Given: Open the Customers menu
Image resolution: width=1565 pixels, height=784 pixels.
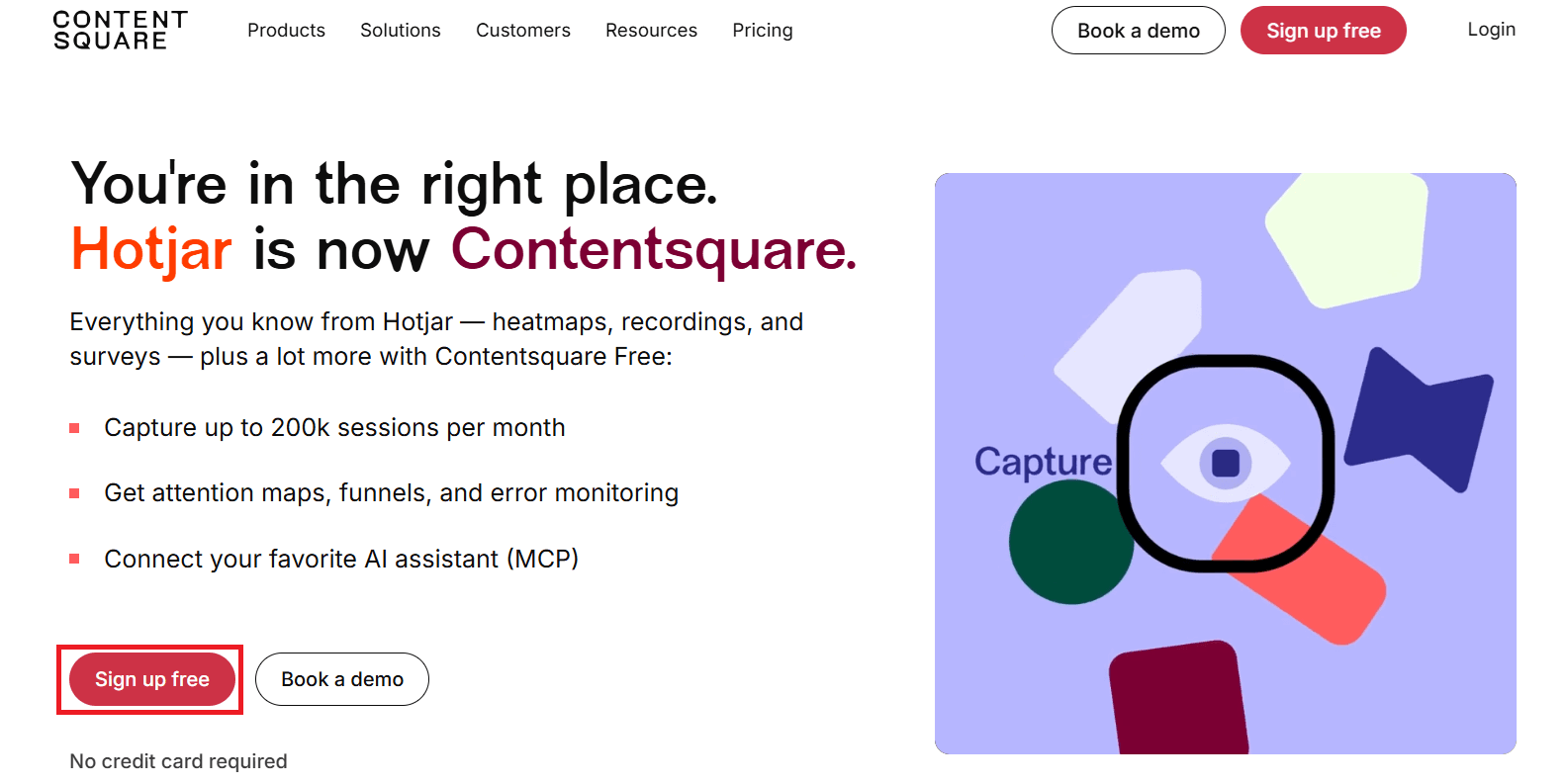Looking at the screenshot, I should 523,31.
